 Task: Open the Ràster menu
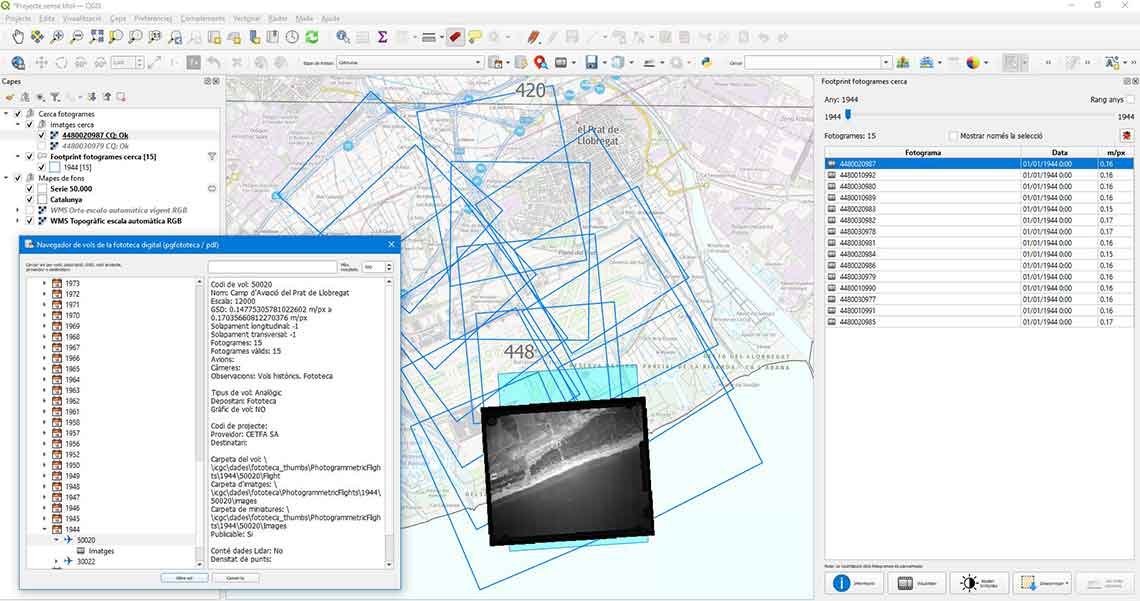278,18
